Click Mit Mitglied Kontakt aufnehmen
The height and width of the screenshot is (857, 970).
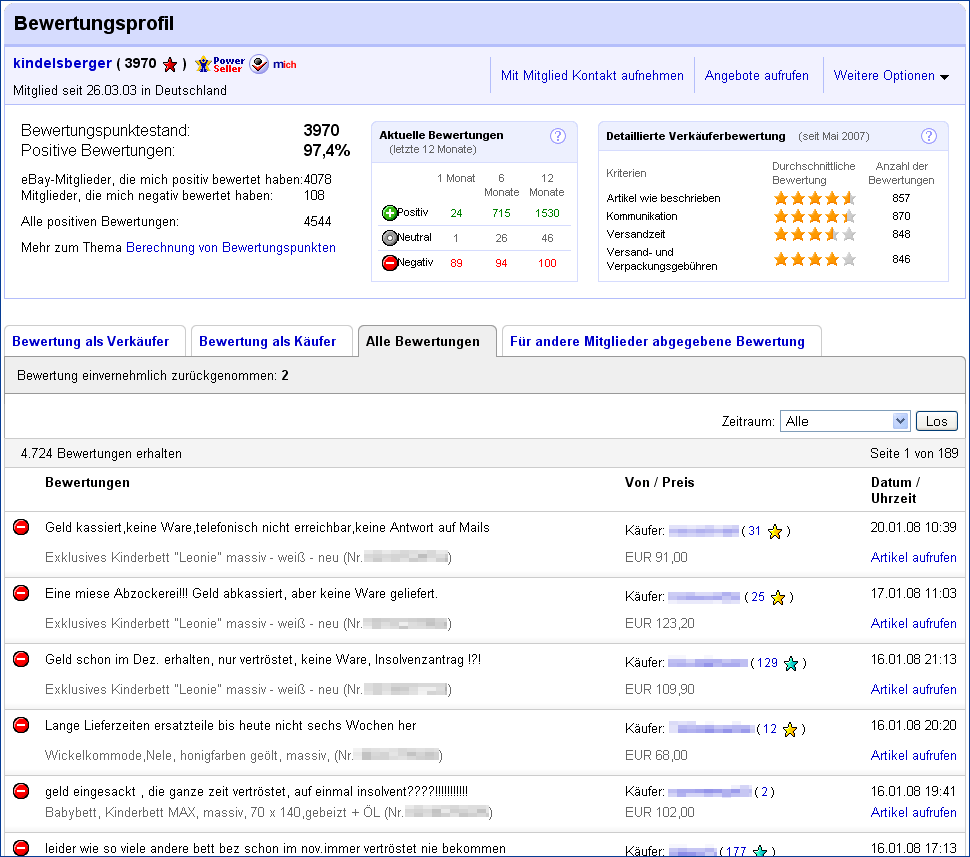(592, 75)
